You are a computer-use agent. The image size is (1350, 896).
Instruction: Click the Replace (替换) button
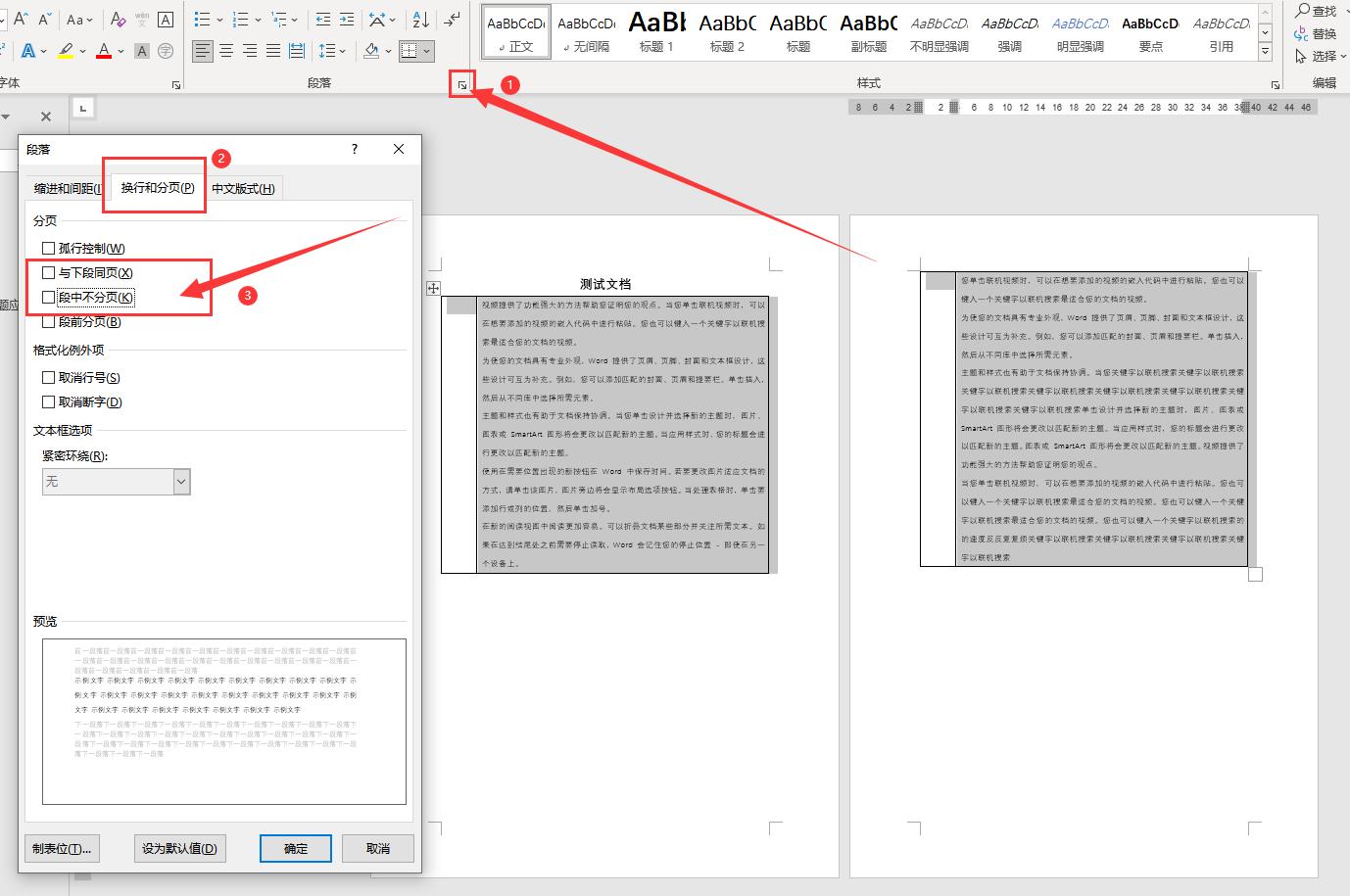point(1315,33)
